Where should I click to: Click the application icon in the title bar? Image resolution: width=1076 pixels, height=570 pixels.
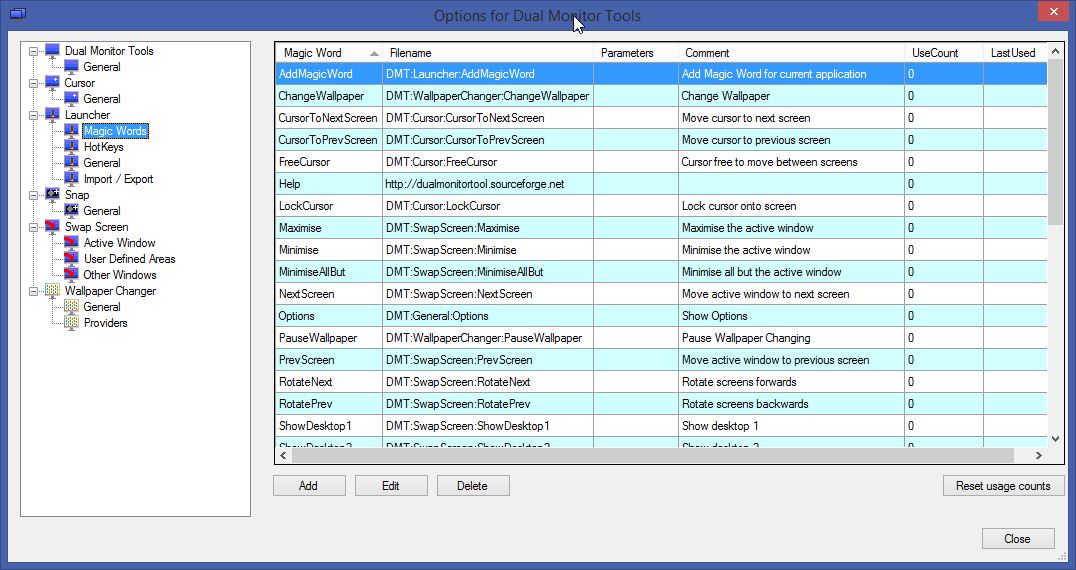coord(18,14)
